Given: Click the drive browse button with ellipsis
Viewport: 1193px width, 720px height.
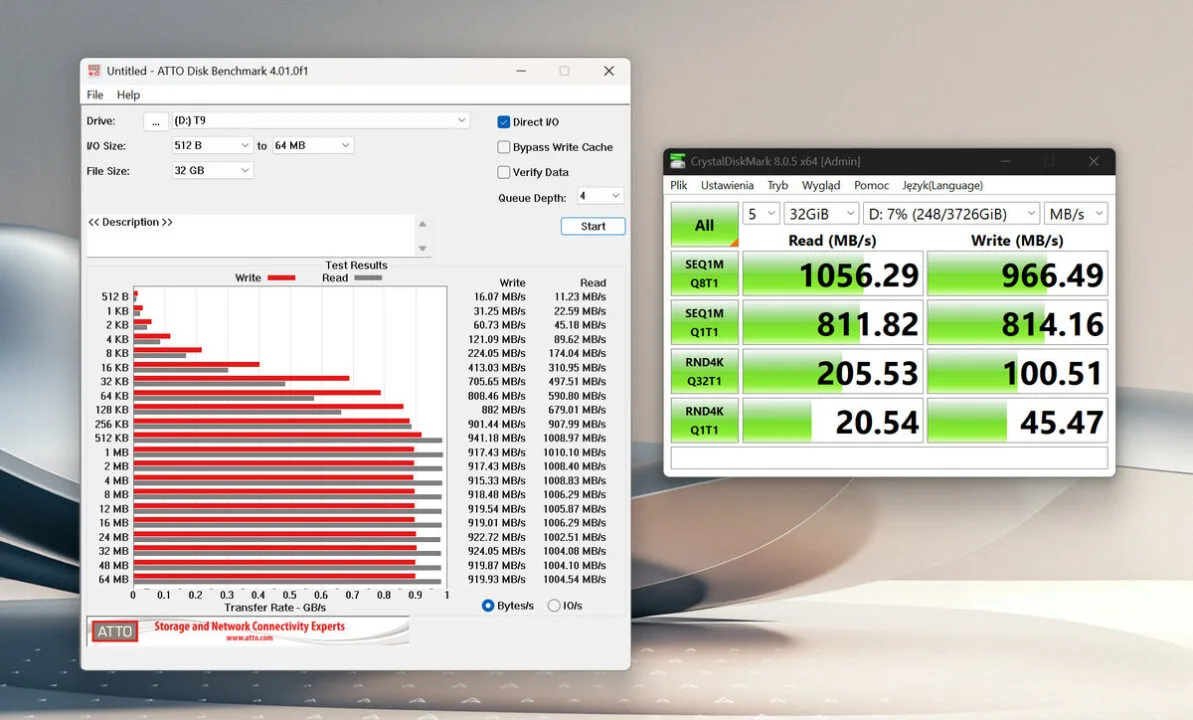Looking at the screenshot, I should [x=156, y=121].
